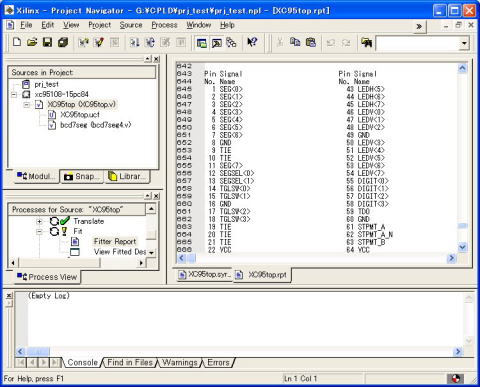Viewport: 480px width, 387px height.
Task: Open the Warnings console tab
Action: point(180,362)
